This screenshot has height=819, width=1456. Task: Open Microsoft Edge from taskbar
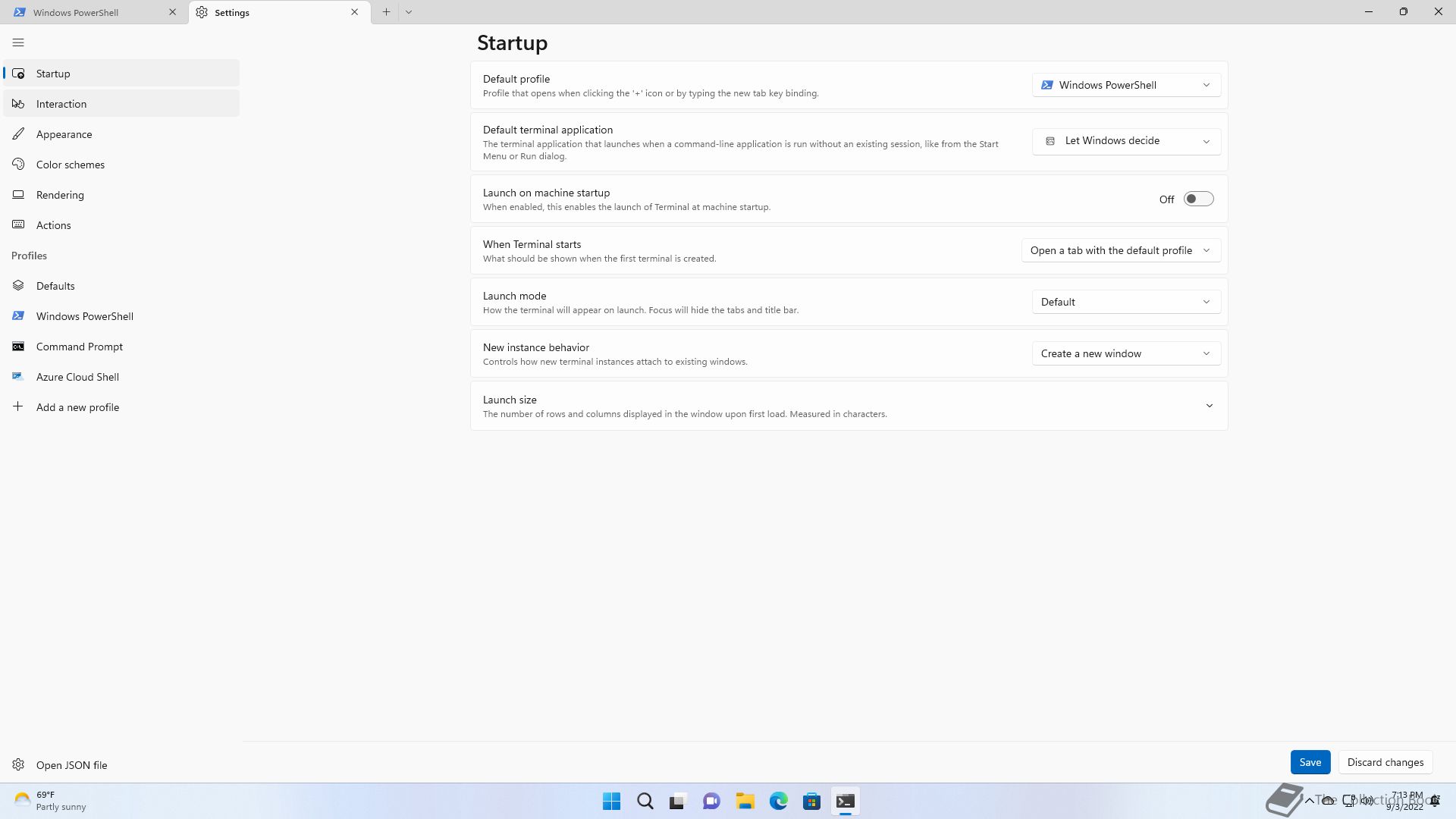pos(778,801)
